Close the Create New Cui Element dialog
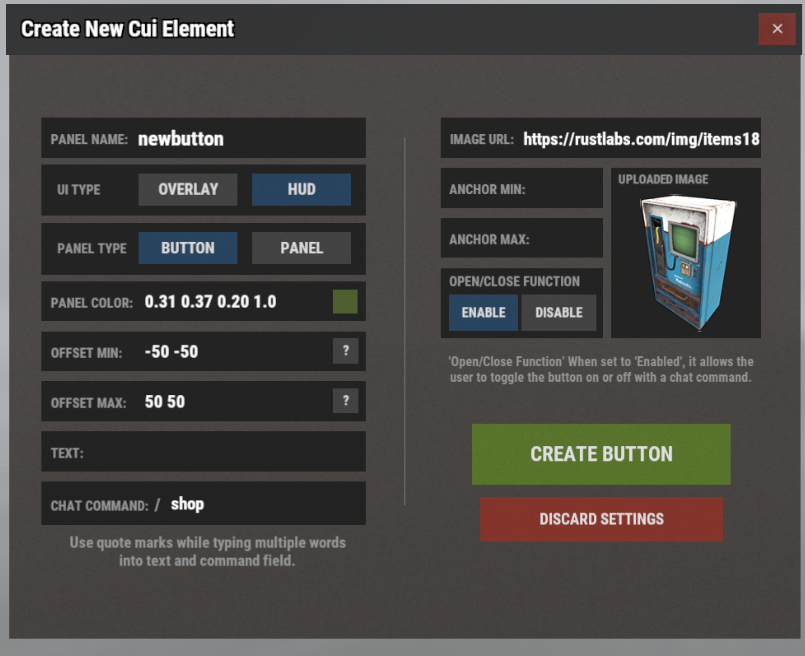 tap(777, 29)
